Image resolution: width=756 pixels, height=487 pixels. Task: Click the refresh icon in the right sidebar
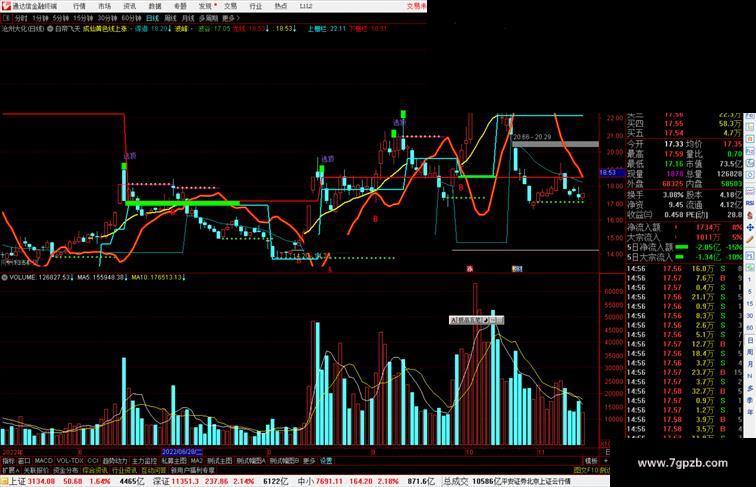(750, 163)
